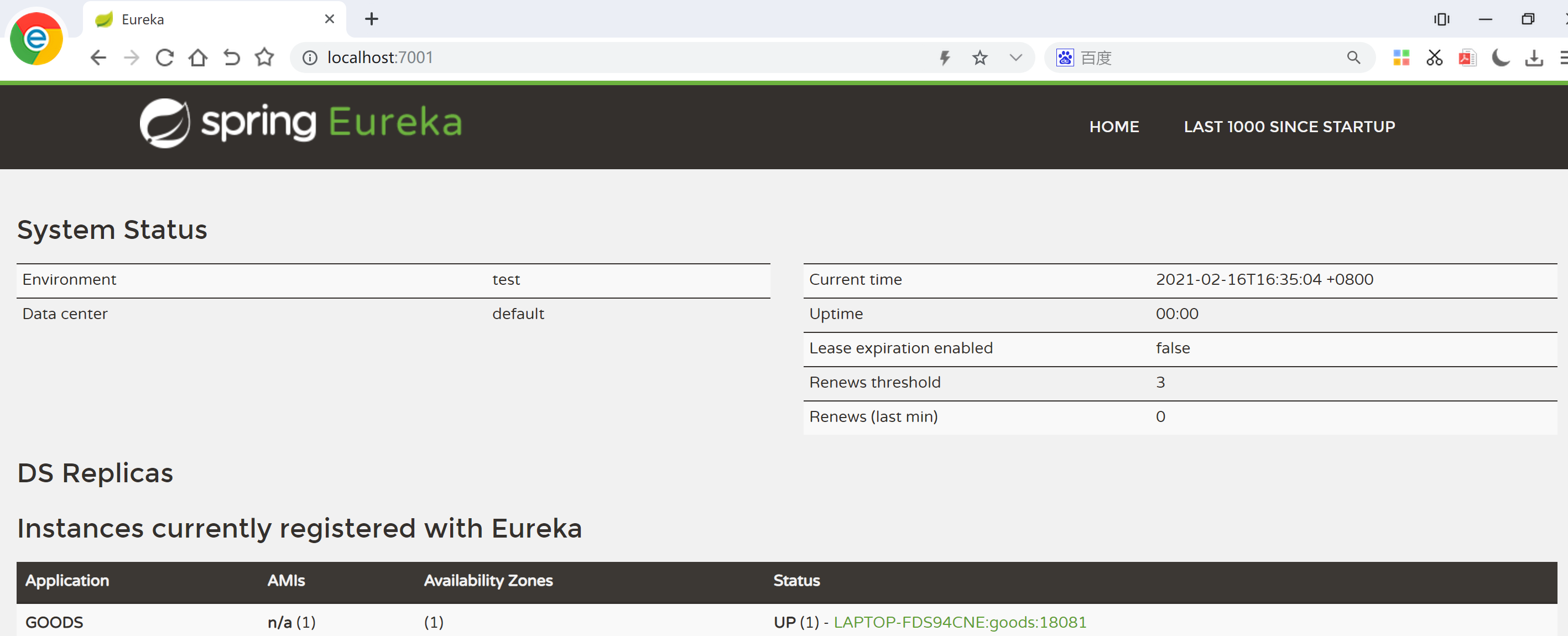The width and height of the screenshot is (1568, 636).
Task: Reload the Eureka page
Action: click(x=164, y=58)
